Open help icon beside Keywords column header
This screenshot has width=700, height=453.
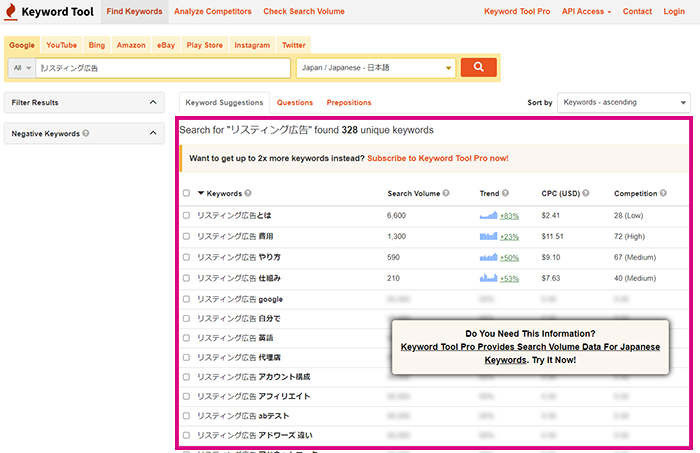click(x=248, y=193)
